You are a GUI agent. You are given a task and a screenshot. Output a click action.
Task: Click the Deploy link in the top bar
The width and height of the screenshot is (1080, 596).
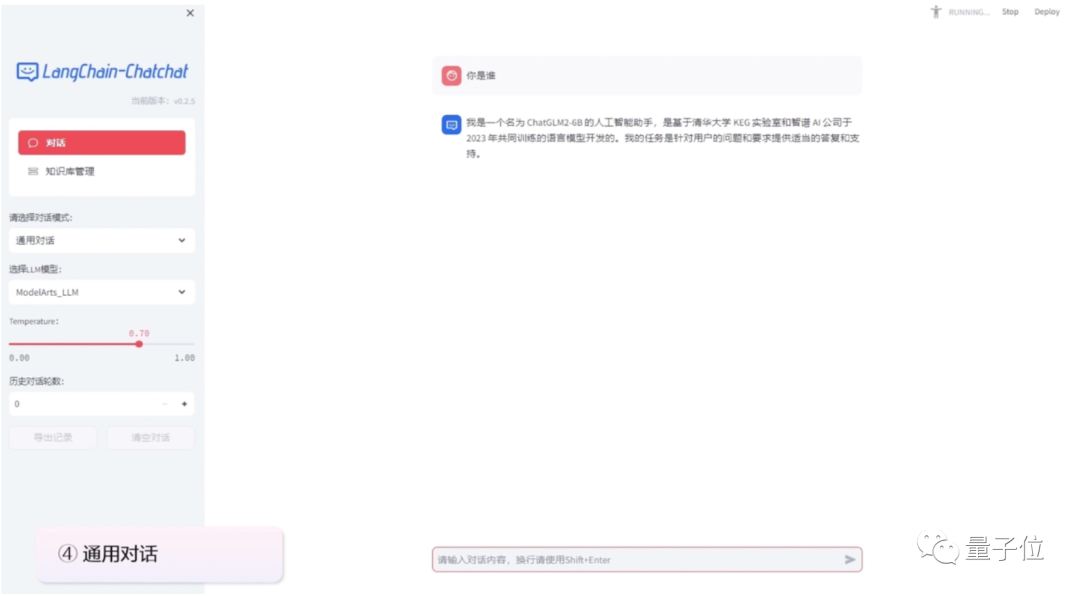1047,11
